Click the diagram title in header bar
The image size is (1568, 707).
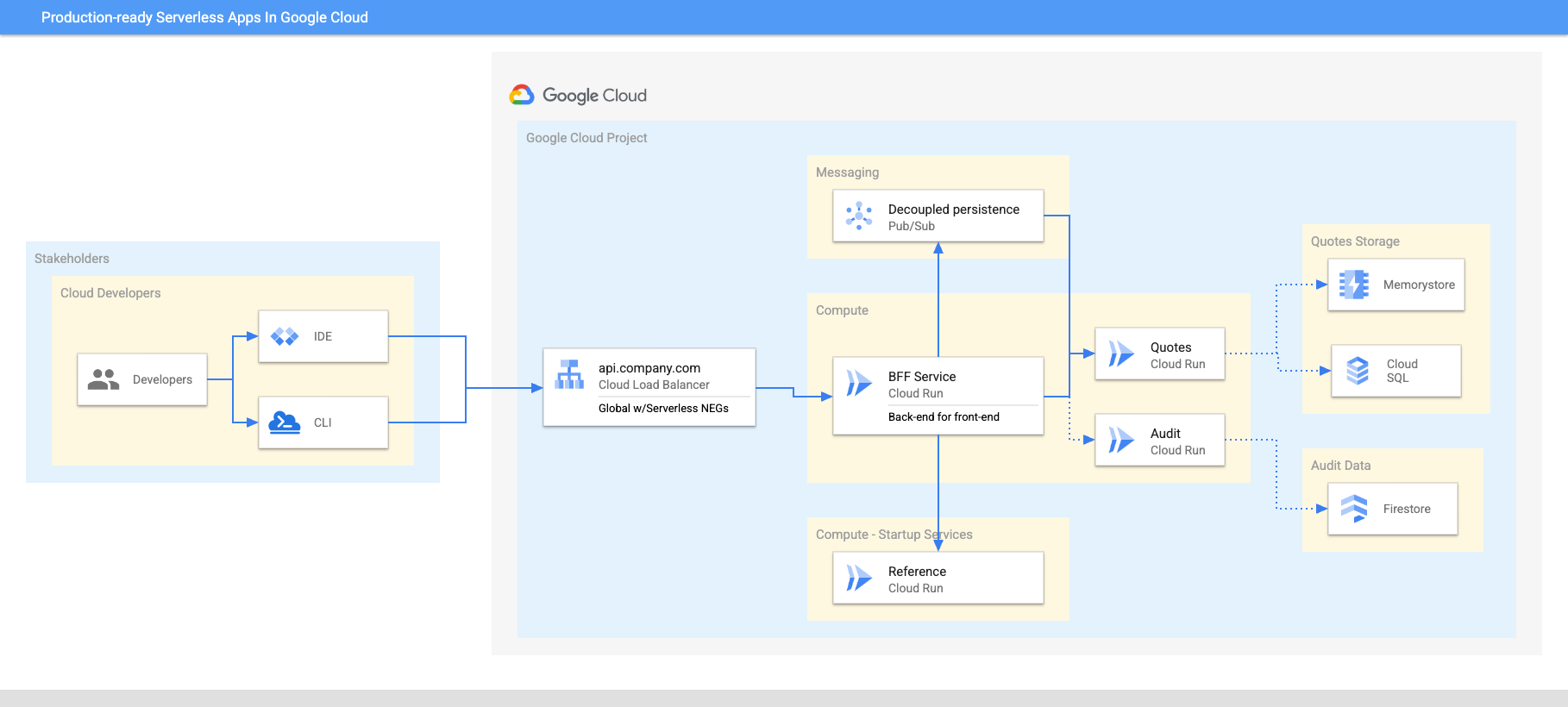coord(204,17)
